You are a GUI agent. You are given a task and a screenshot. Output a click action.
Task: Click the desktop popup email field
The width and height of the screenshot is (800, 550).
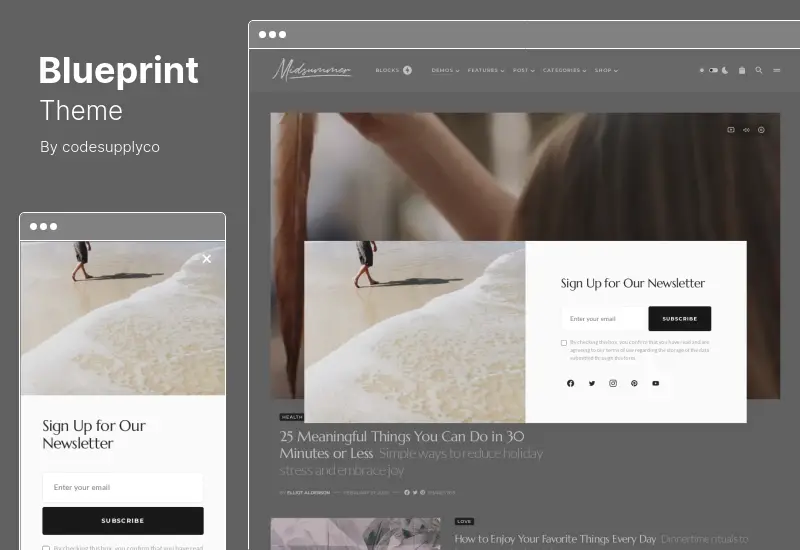pos(605,318)
